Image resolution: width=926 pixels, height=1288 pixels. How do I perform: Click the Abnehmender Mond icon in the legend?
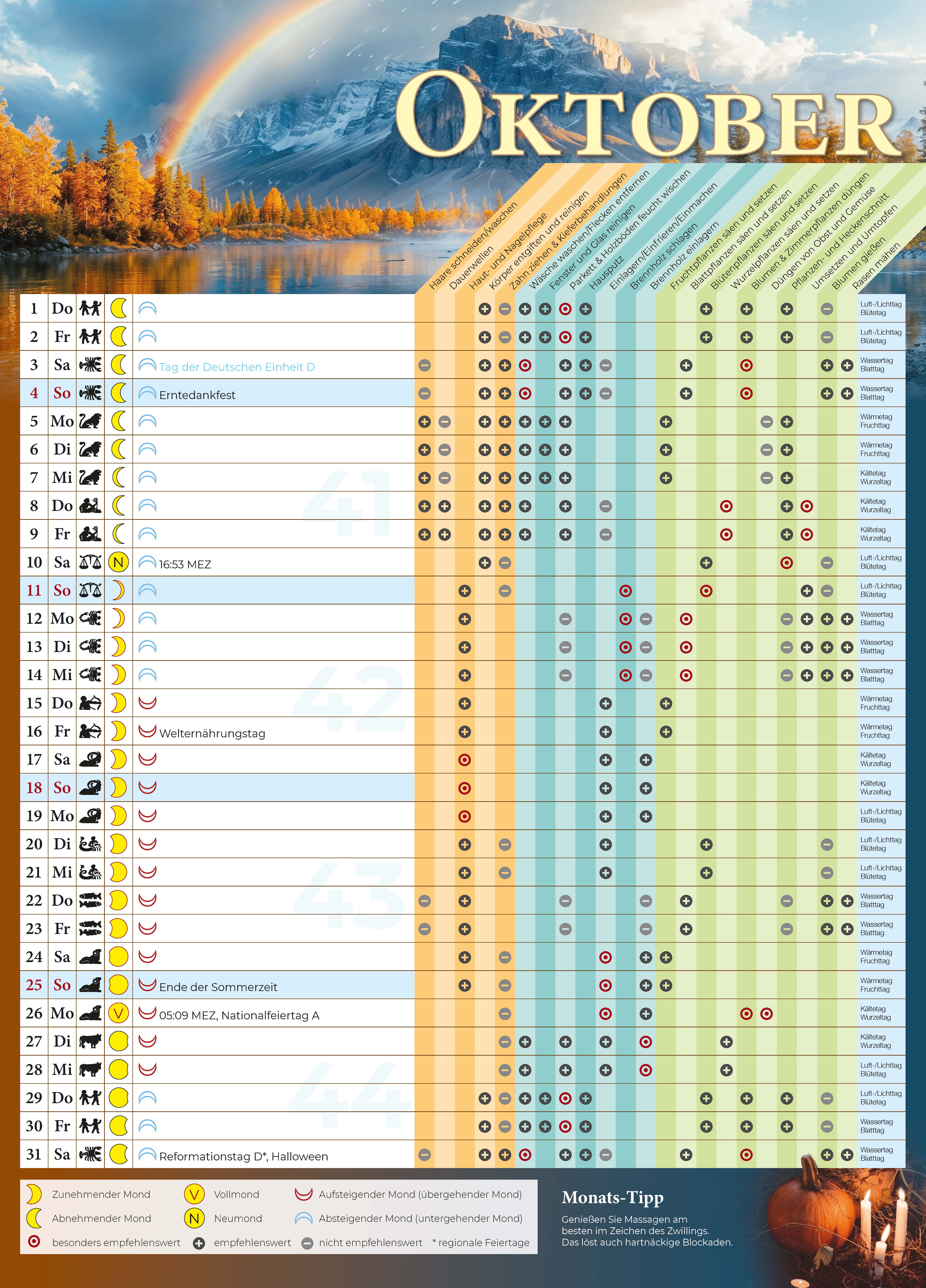click(x=34, y=1218)
